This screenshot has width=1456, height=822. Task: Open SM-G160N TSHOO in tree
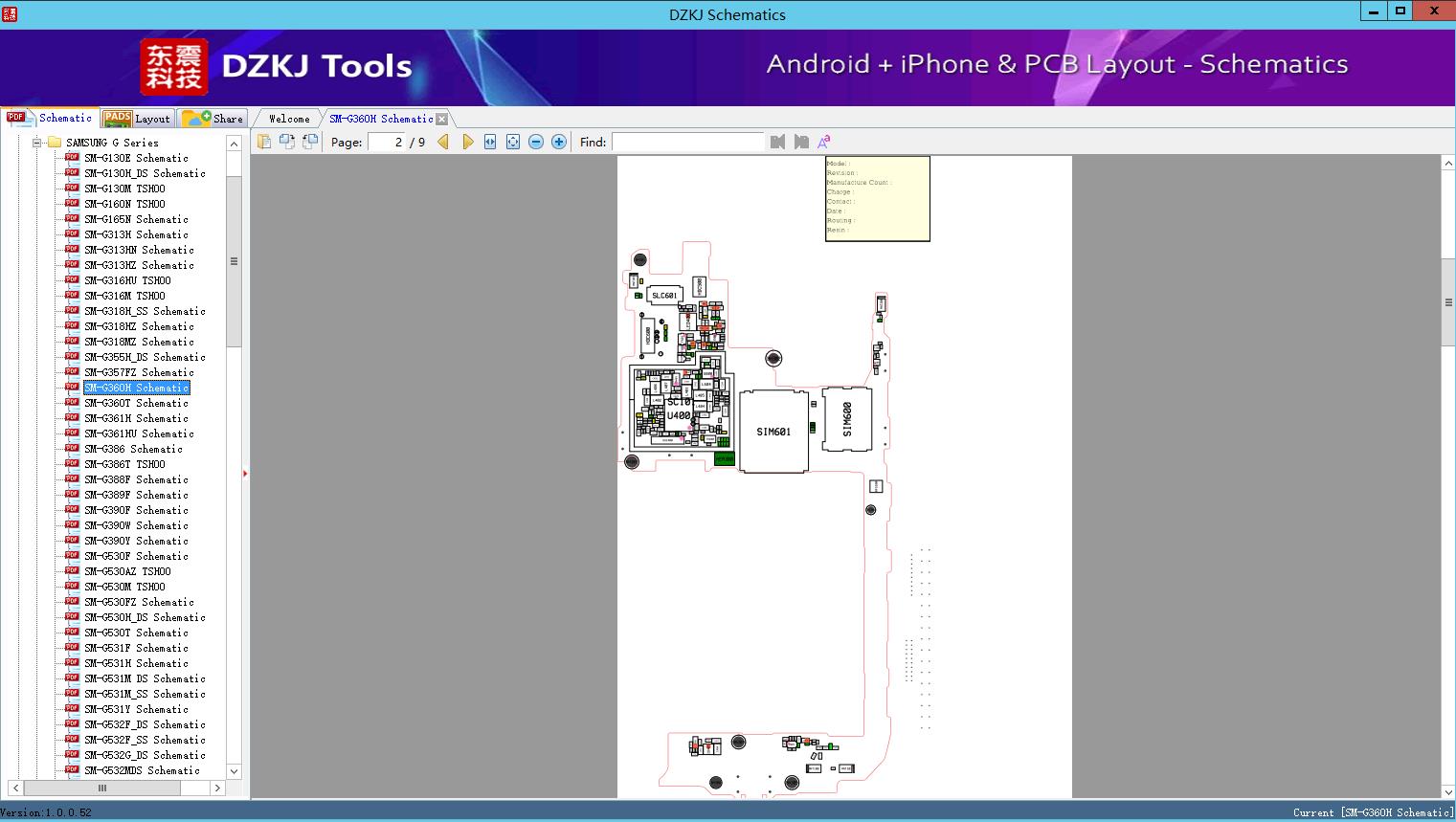pyautogui.click(x=124, y=204)
